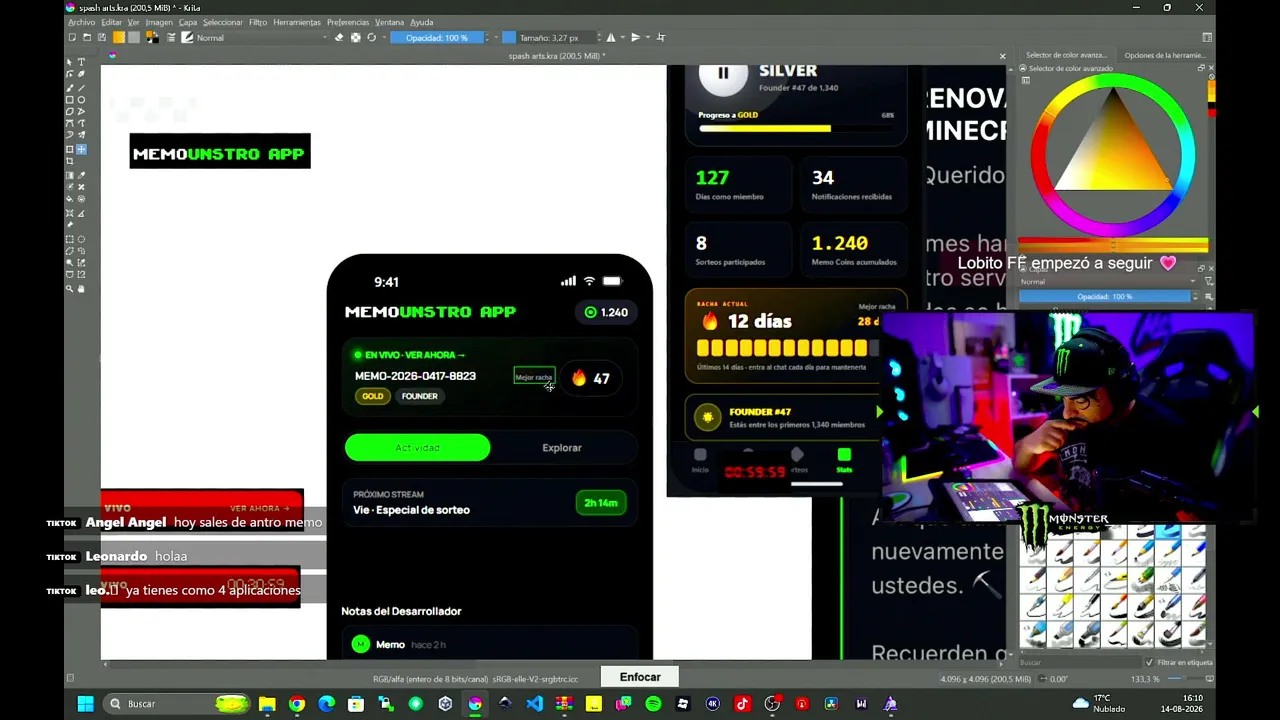Image resolution: width=1280 pixels, height=720 pixels.
Task: Expand horizontal mirror options arrow
Action: (622, 38)
